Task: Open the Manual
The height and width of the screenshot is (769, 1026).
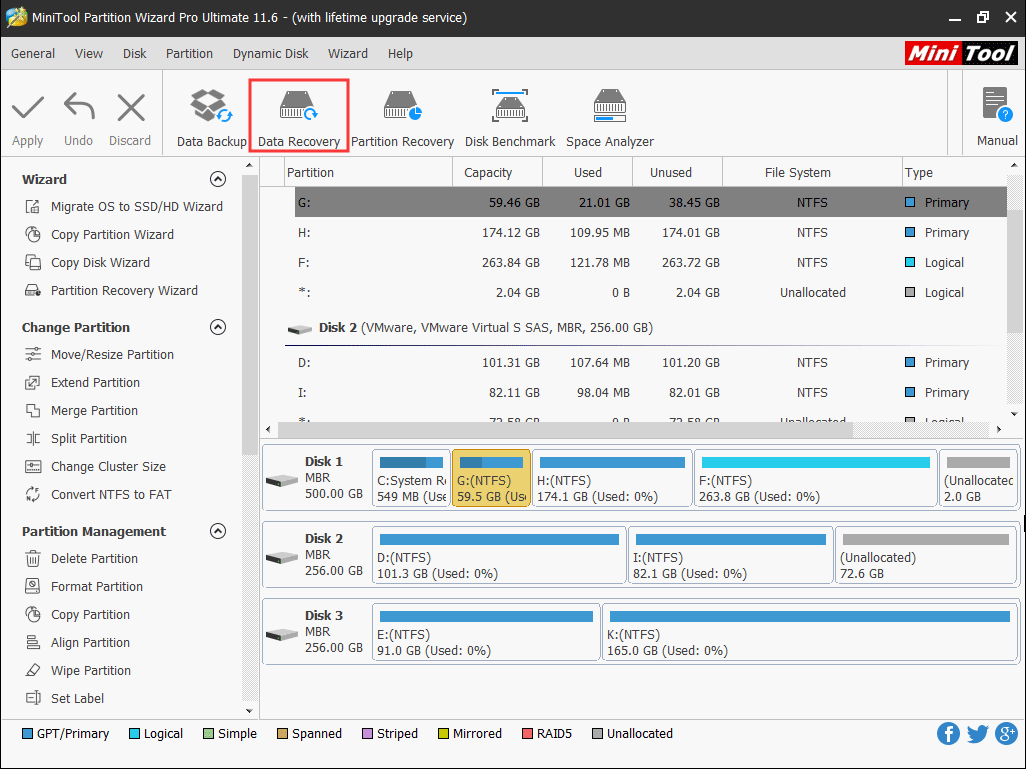Action: click(995, 115)
